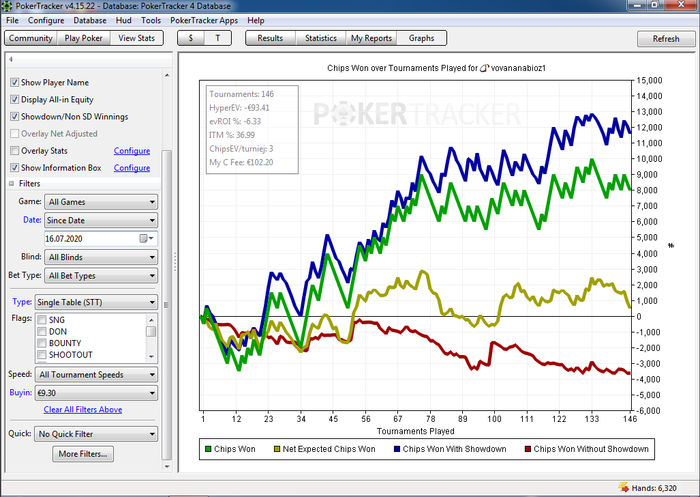Screen dimensions: 700x497
Task: Open the Single Table (STT) type dropdown
Action: 96,302
